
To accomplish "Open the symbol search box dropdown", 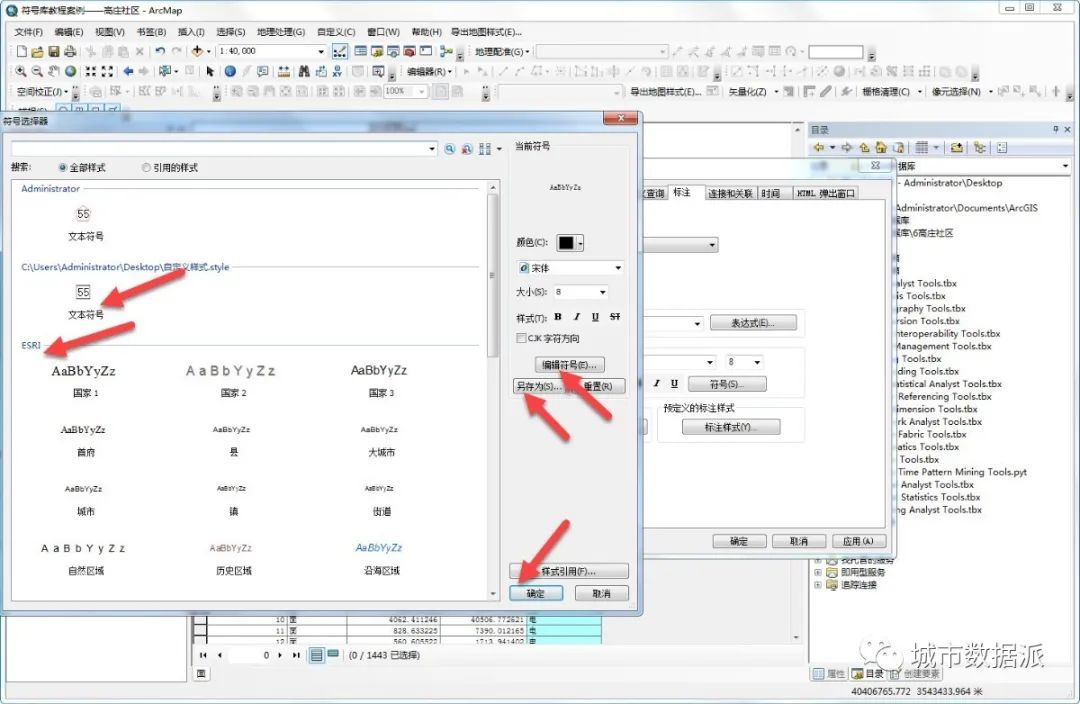I will click(x=432, y=149).
